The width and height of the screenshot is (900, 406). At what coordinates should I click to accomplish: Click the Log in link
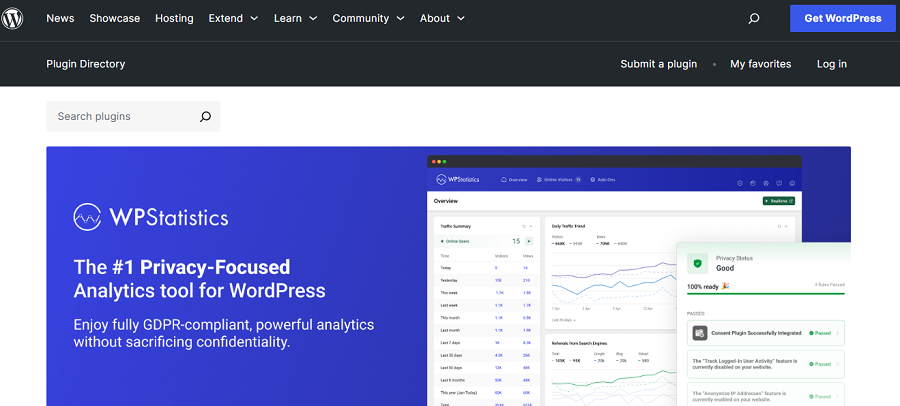[832, 64]
